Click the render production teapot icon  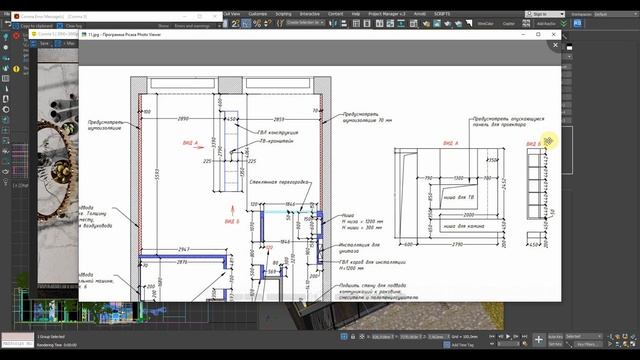(448, 24)
